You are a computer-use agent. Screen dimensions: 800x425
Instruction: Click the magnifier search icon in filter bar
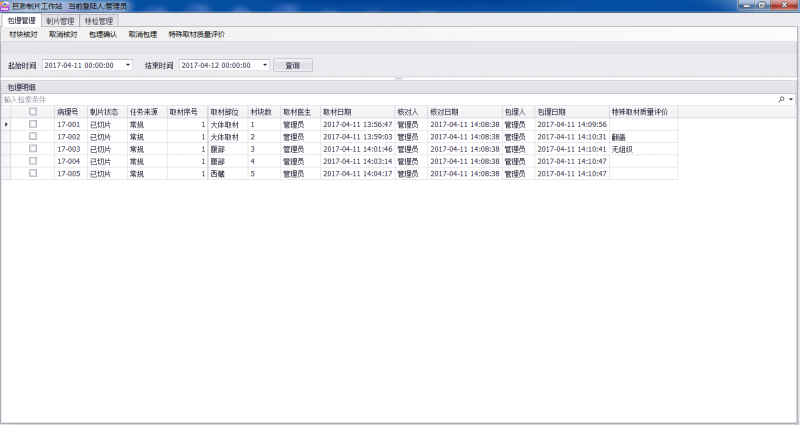click(781, 100)
